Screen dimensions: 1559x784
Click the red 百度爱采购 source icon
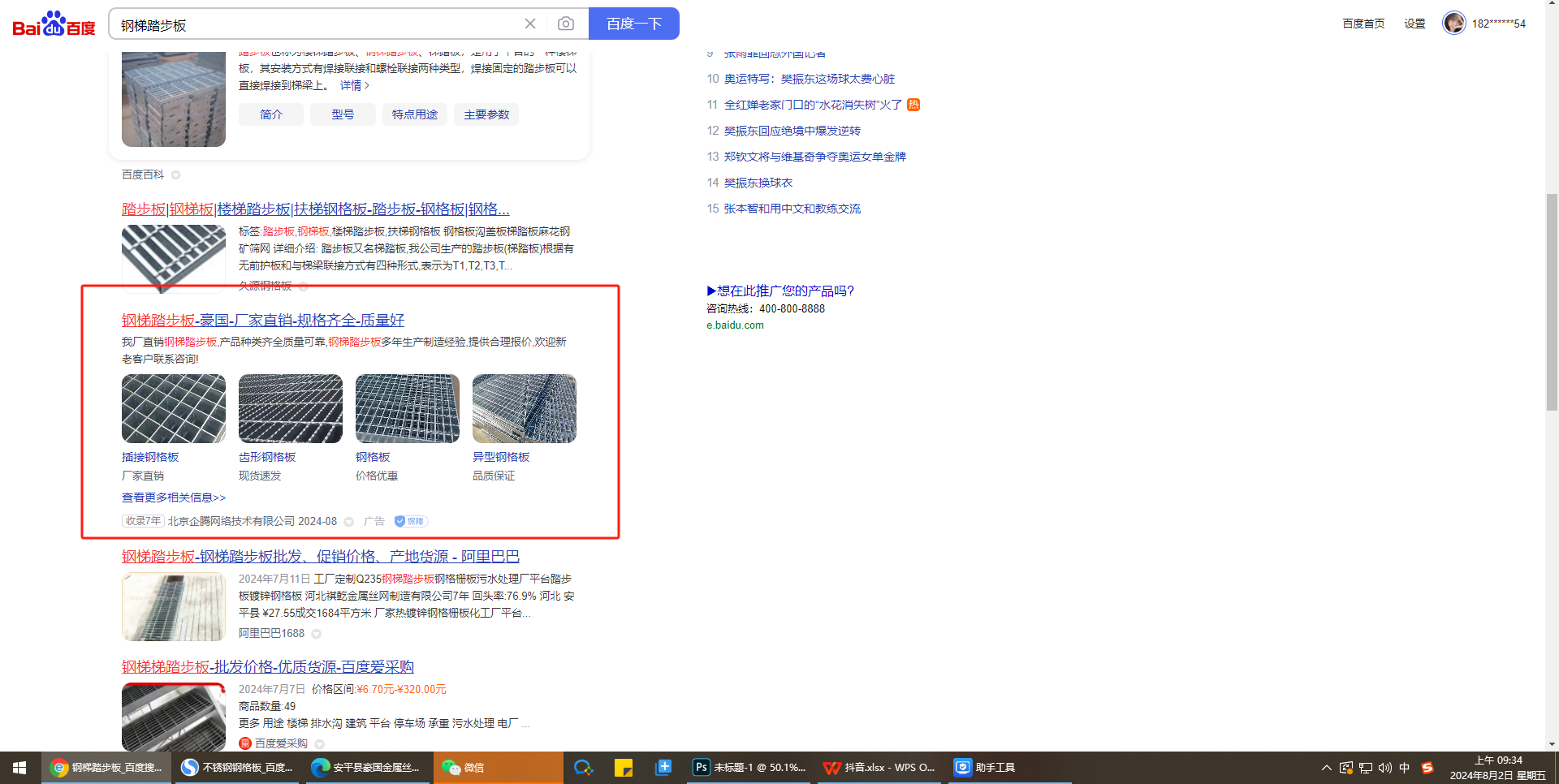[x=244, y=743]
